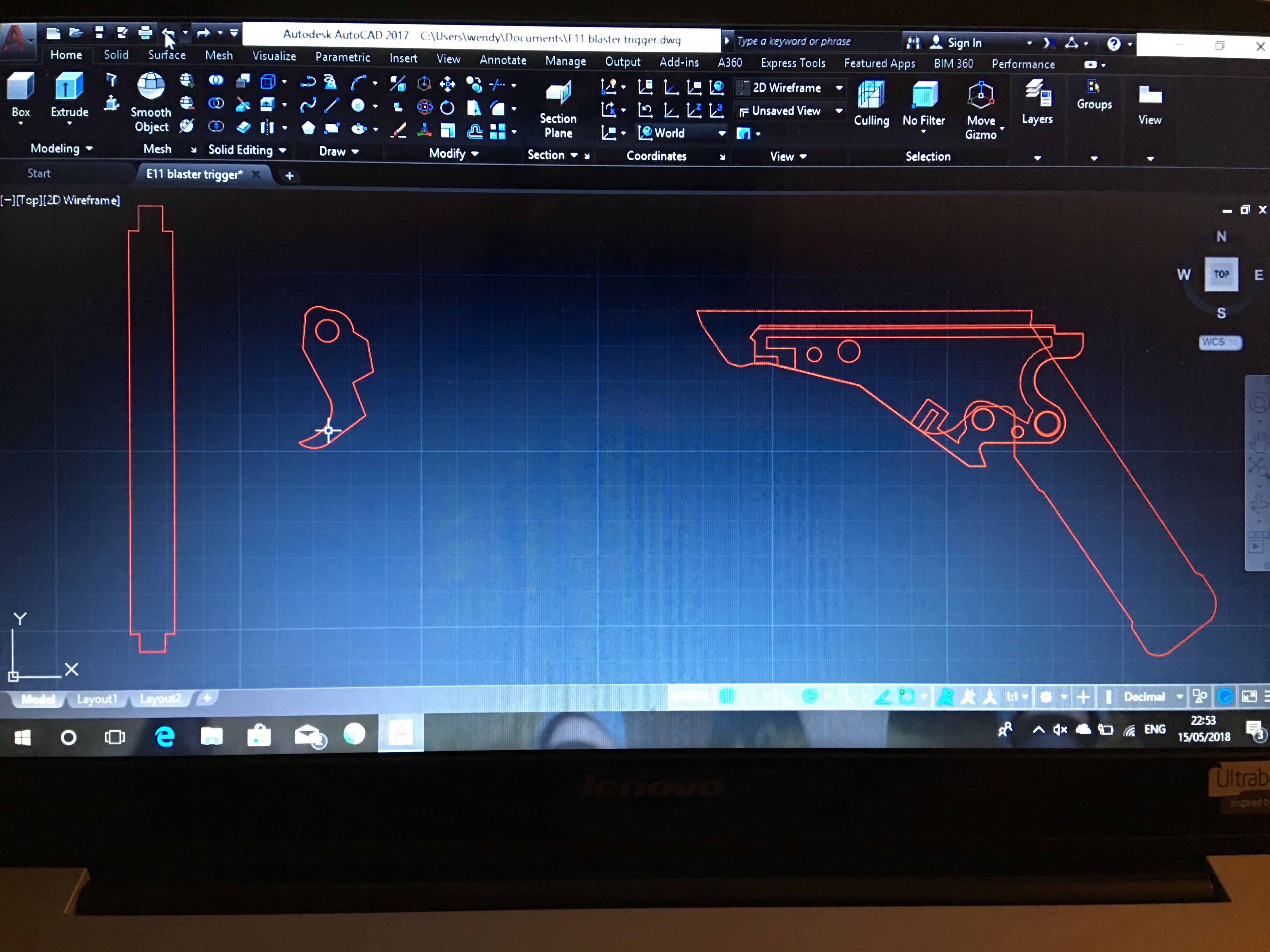Open the Windows Start menu
1270x952 pixels.
click(22, 737)
